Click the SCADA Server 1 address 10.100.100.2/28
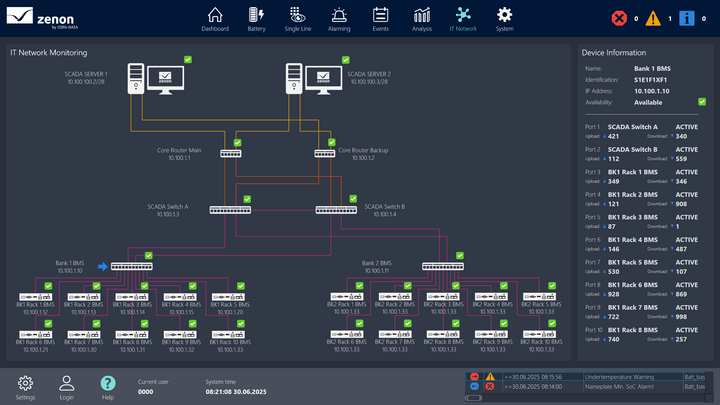 click(86, 82)
